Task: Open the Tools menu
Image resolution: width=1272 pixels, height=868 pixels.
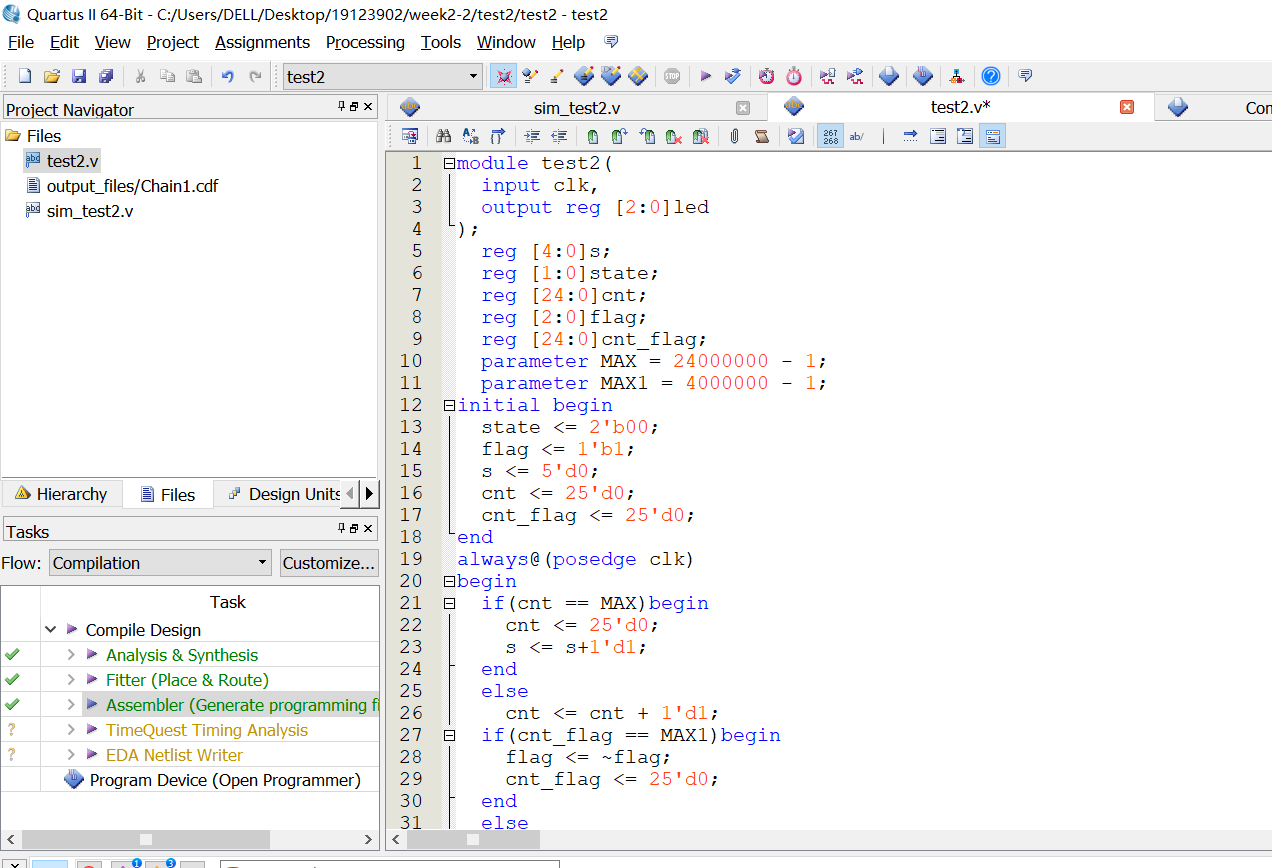Action: coord(441,42)
